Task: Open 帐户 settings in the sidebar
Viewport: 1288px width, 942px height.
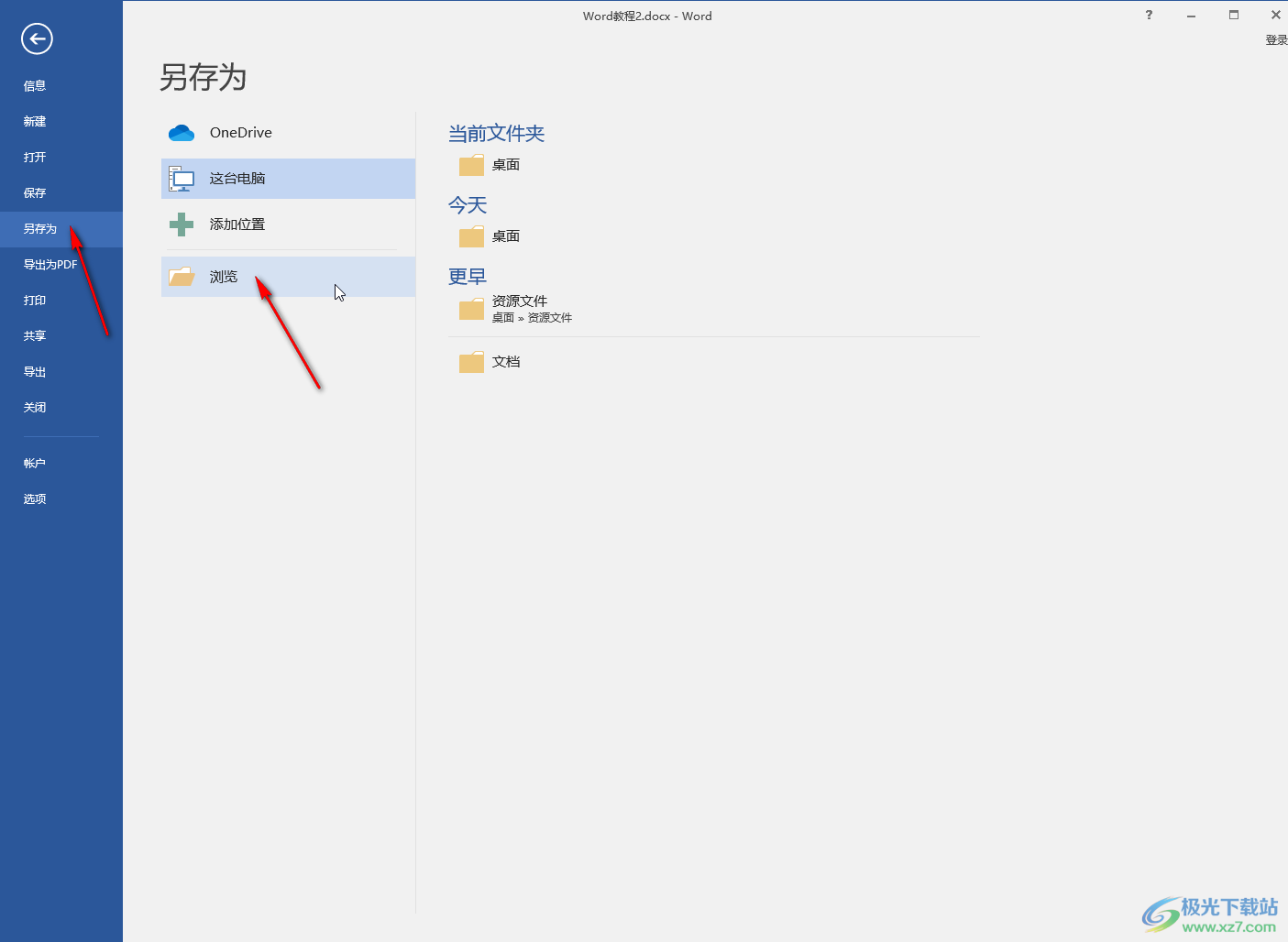Action: pyautogui.click(x=35, y=464)
